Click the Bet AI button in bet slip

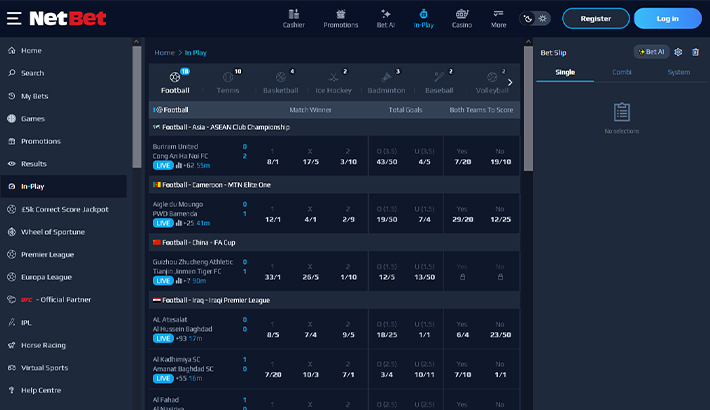[x=651, y=52]
